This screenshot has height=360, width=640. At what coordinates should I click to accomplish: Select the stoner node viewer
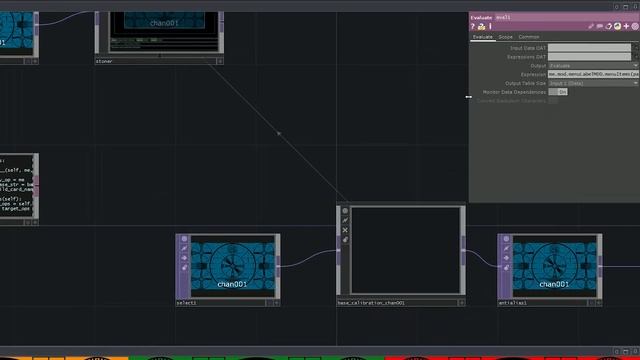pyautogui.click(x=164, y=31)
